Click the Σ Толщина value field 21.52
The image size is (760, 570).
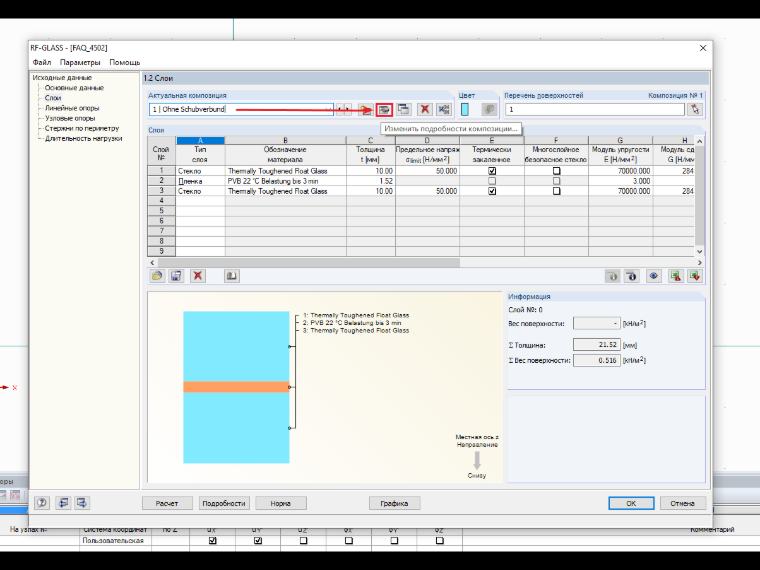(x=597, y=345)
